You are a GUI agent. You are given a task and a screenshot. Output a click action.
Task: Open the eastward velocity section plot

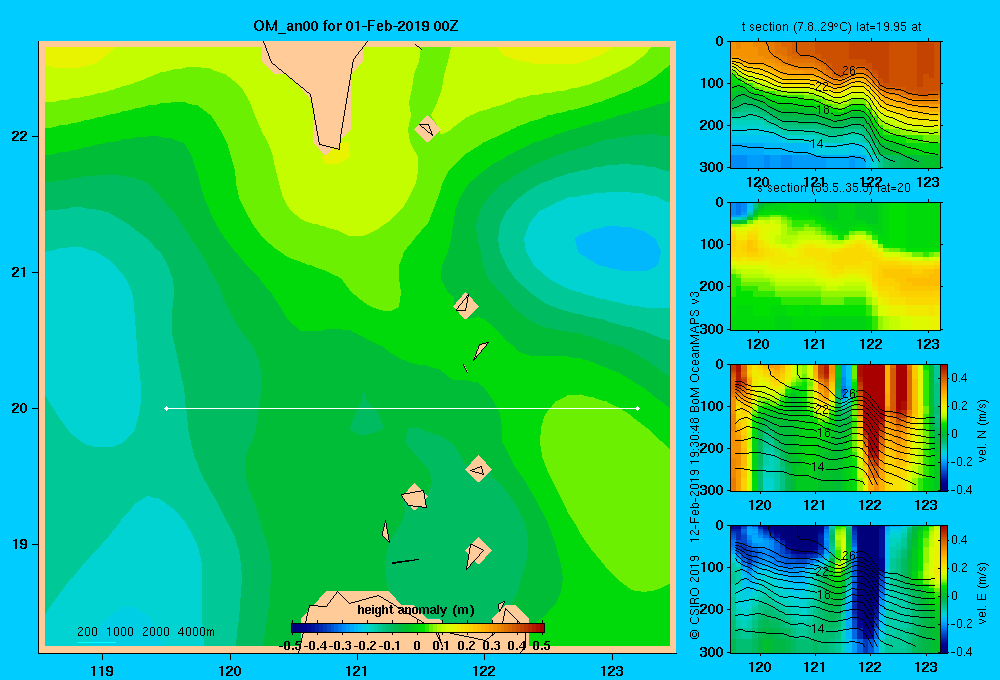(x=835, y=589)
